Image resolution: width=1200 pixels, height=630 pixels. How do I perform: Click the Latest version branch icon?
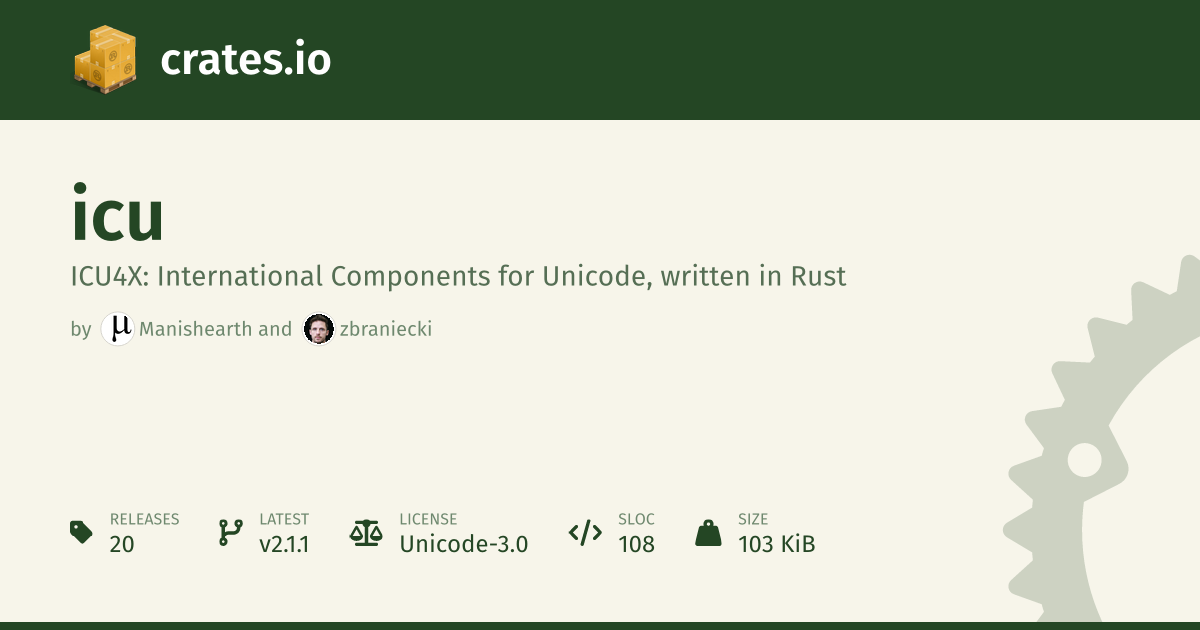click(231, 532)
